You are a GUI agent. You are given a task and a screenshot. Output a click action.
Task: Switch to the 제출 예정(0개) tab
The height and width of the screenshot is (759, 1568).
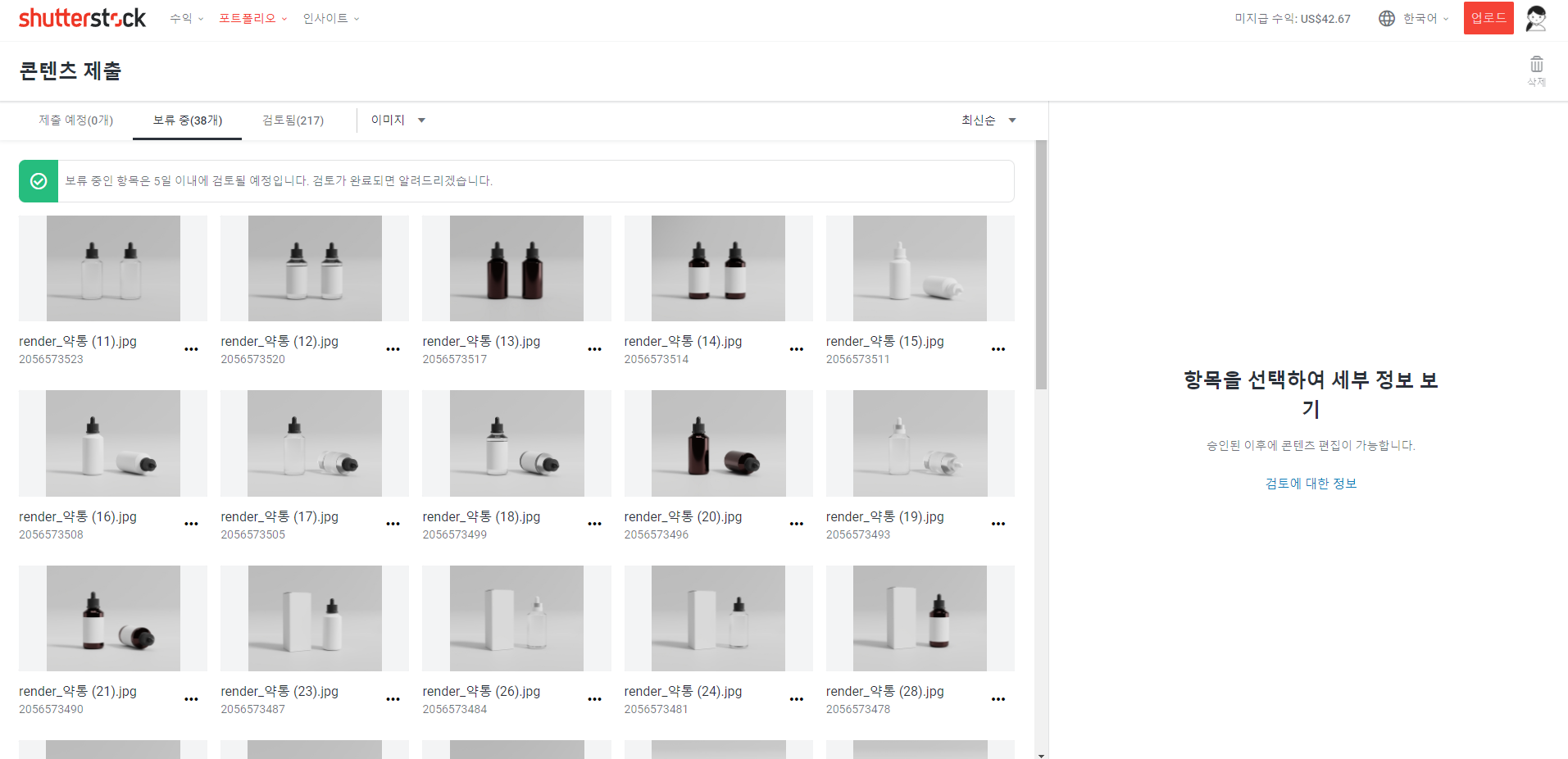(76, 120)
